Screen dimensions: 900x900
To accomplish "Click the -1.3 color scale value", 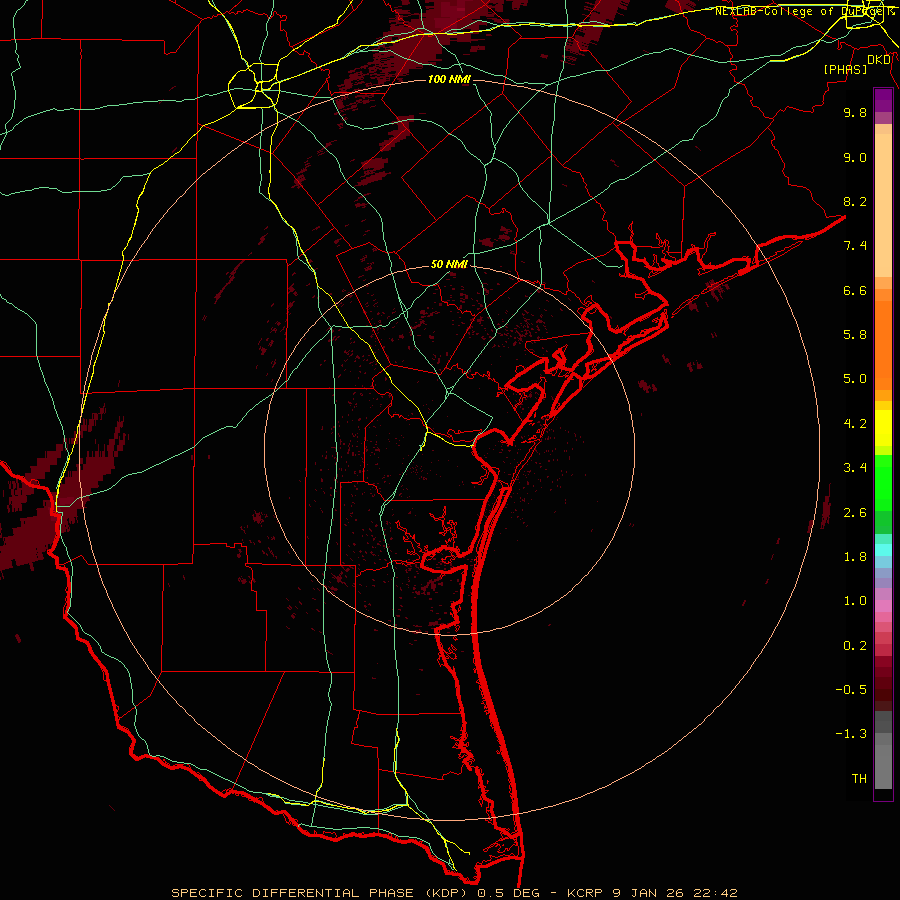I will tap(851, 734).
